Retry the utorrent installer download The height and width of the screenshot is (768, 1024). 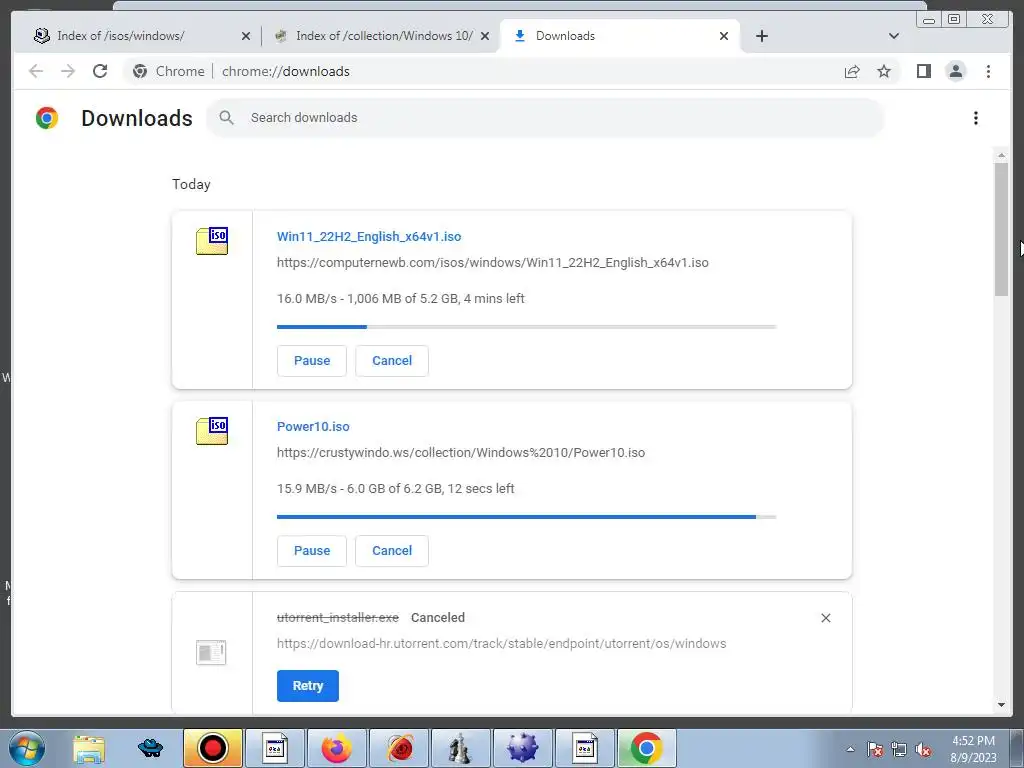coord(308,686)
